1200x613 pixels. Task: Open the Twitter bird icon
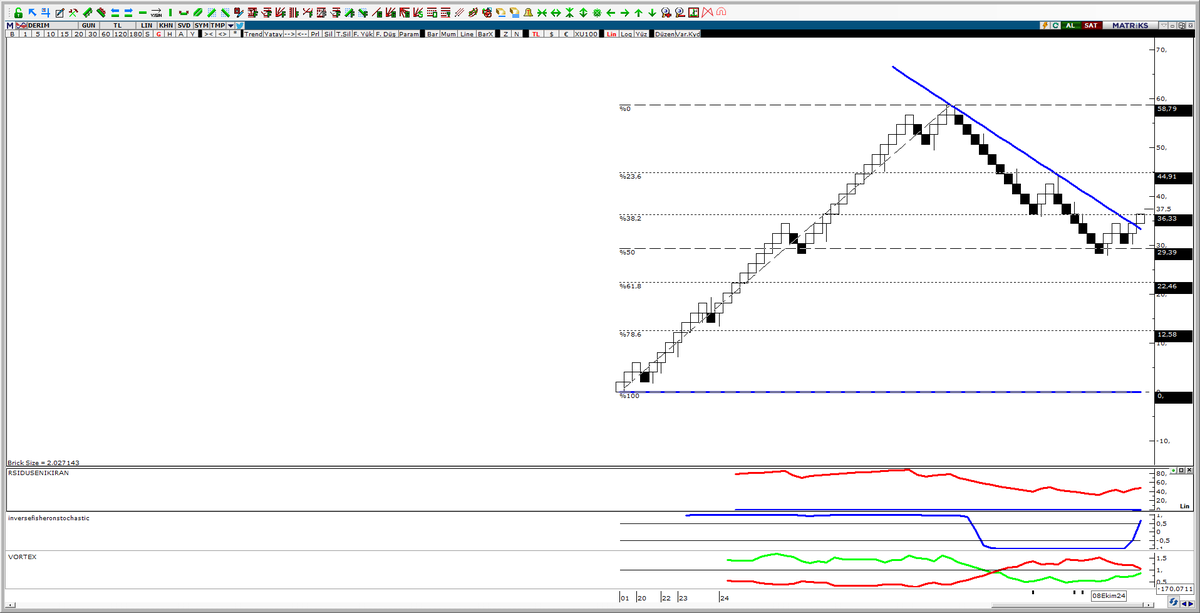239,25
